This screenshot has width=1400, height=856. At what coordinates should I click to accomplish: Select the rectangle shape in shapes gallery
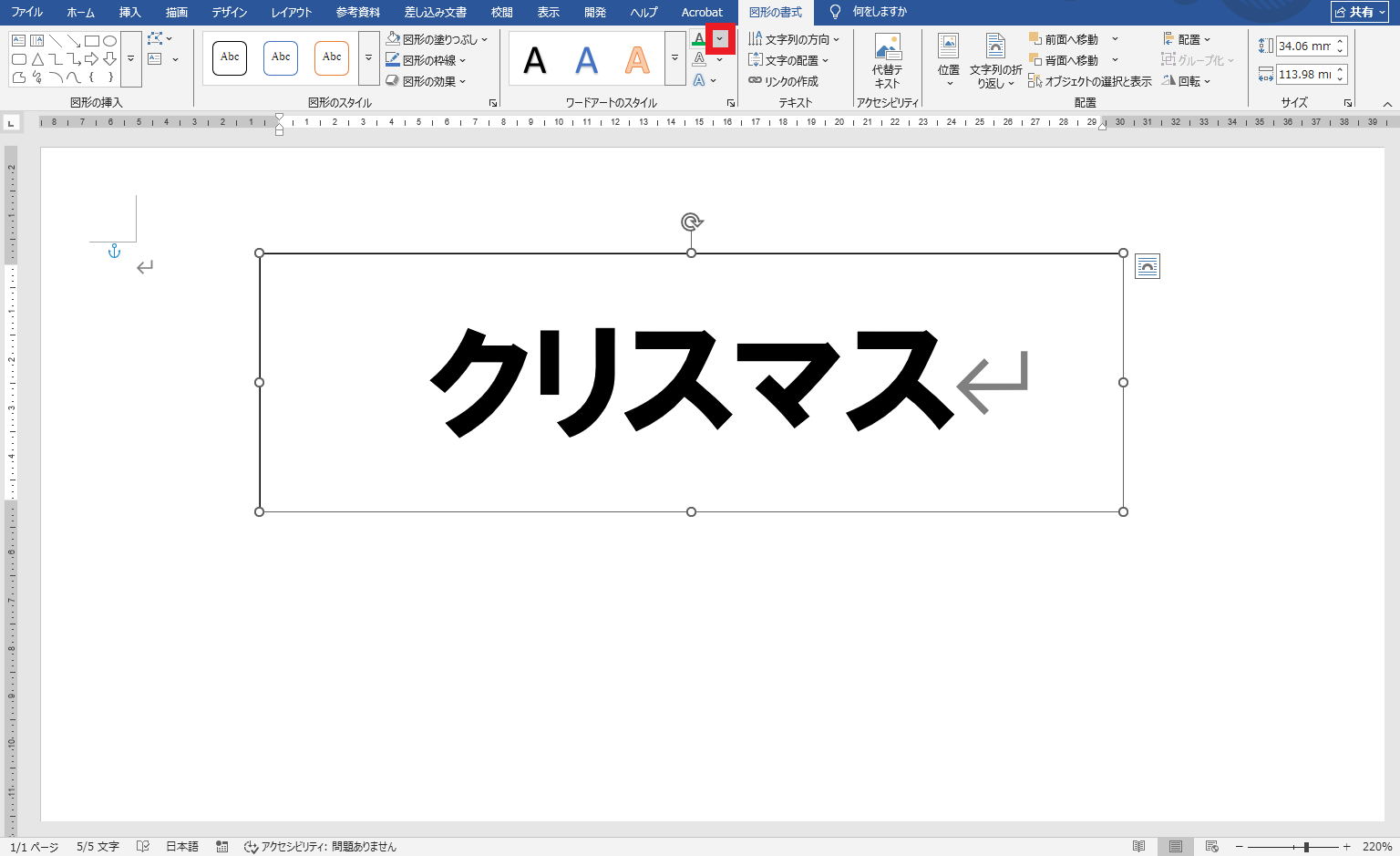[92, 41]
